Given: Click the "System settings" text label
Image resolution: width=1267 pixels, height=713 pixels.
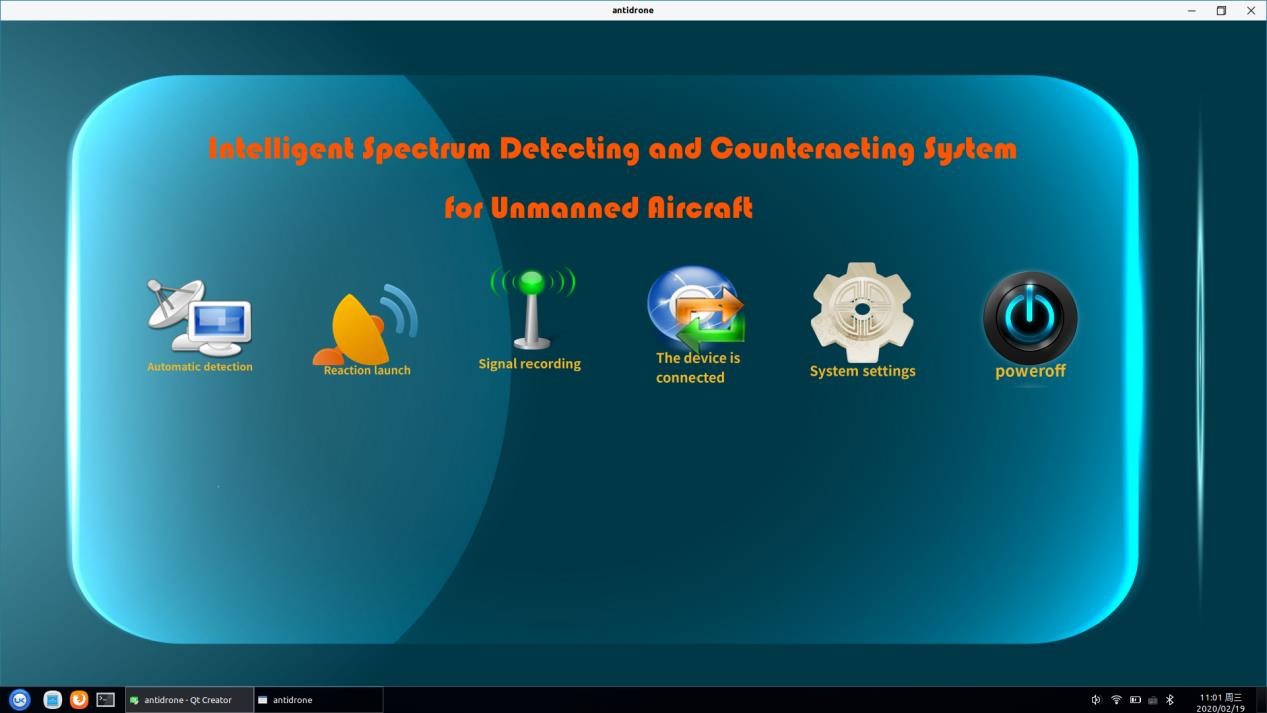Looking at the screenshot, I should tap(862, 371).
